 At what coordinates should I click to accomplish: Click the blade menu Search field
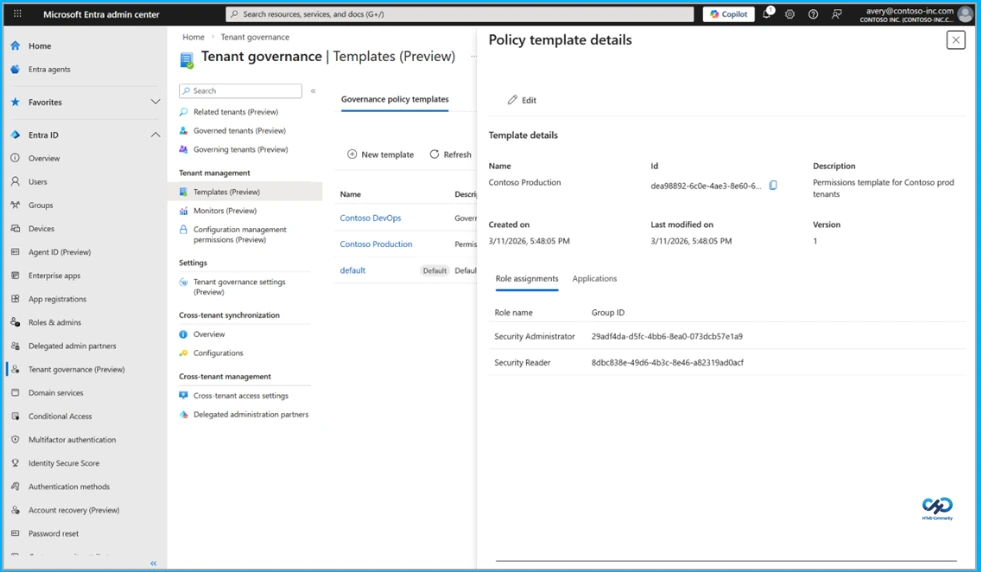240,91
